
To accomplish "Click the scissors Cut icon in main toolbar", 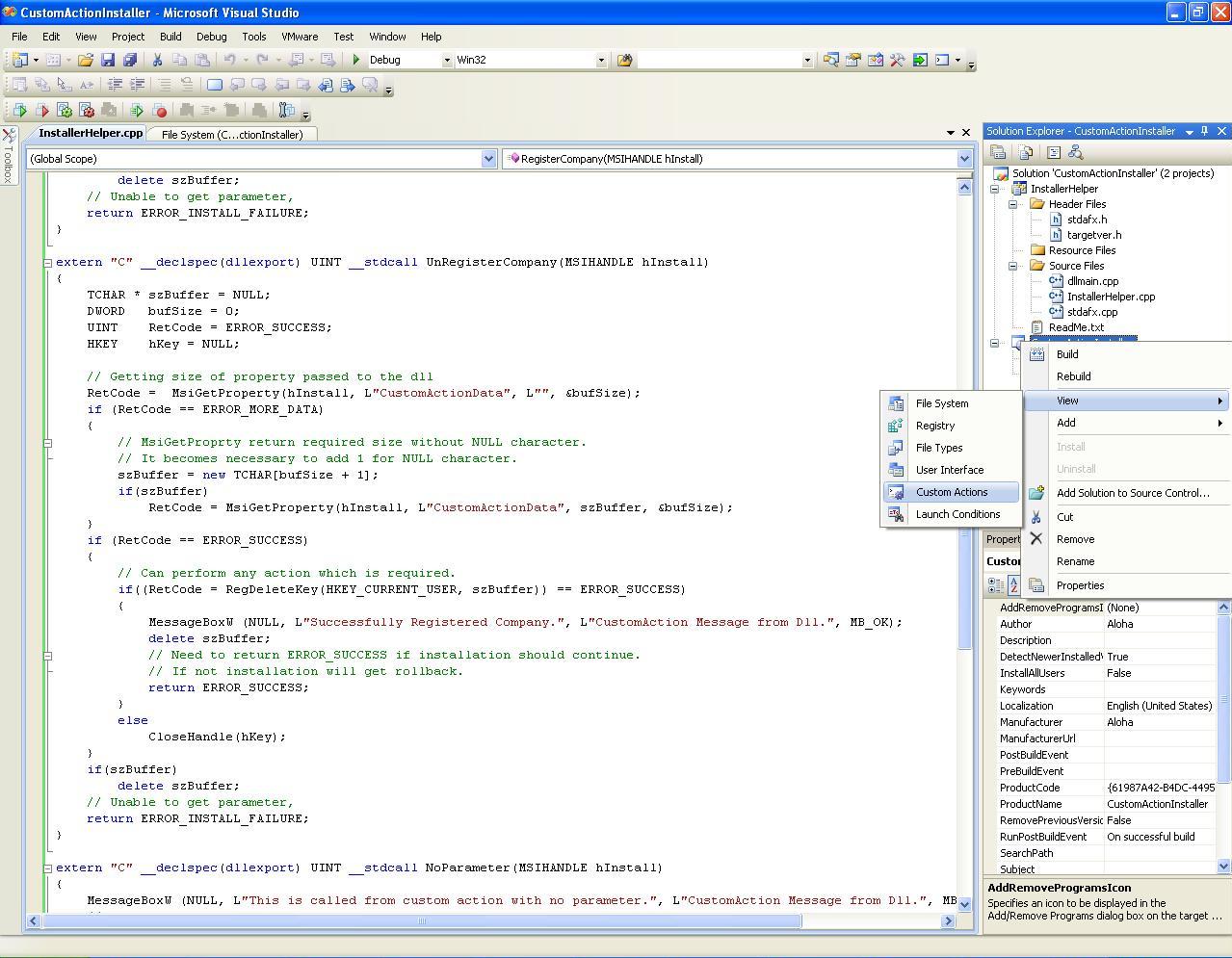I will (x=157, y=60).
